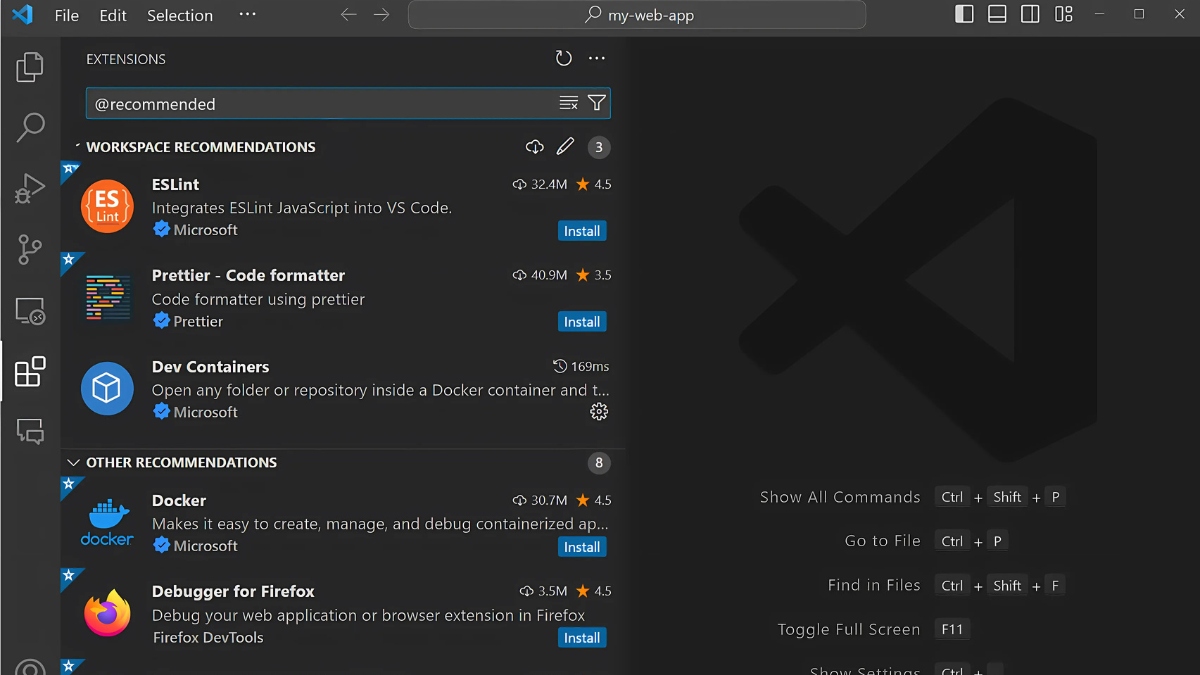Open the Explorer view in activity bar
This screenshot has width=1200, height=675.
pos(30,67)
